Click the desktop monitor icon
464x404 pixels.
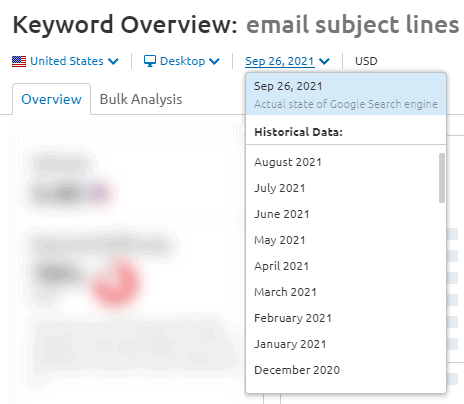coord(150,61)
